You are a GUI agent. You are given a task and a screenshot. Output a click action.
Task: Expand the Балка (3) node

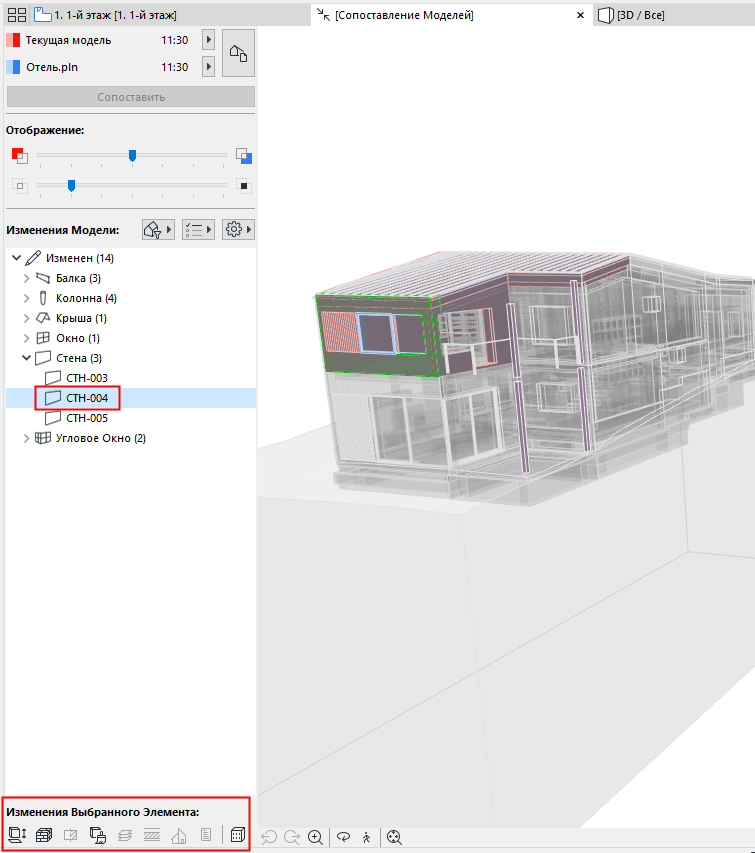pos(26,278)
